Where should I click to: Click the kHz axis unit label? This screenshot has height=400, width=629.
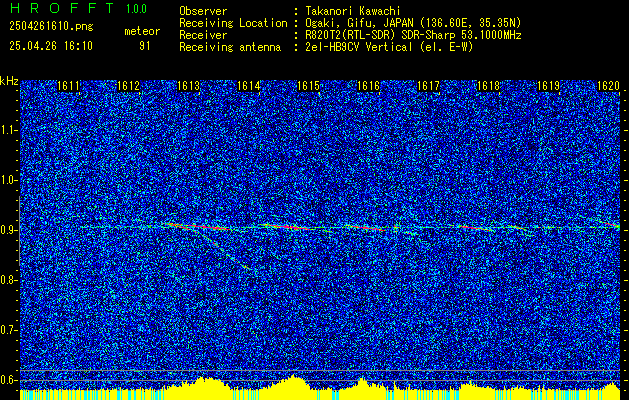(9, 81)
